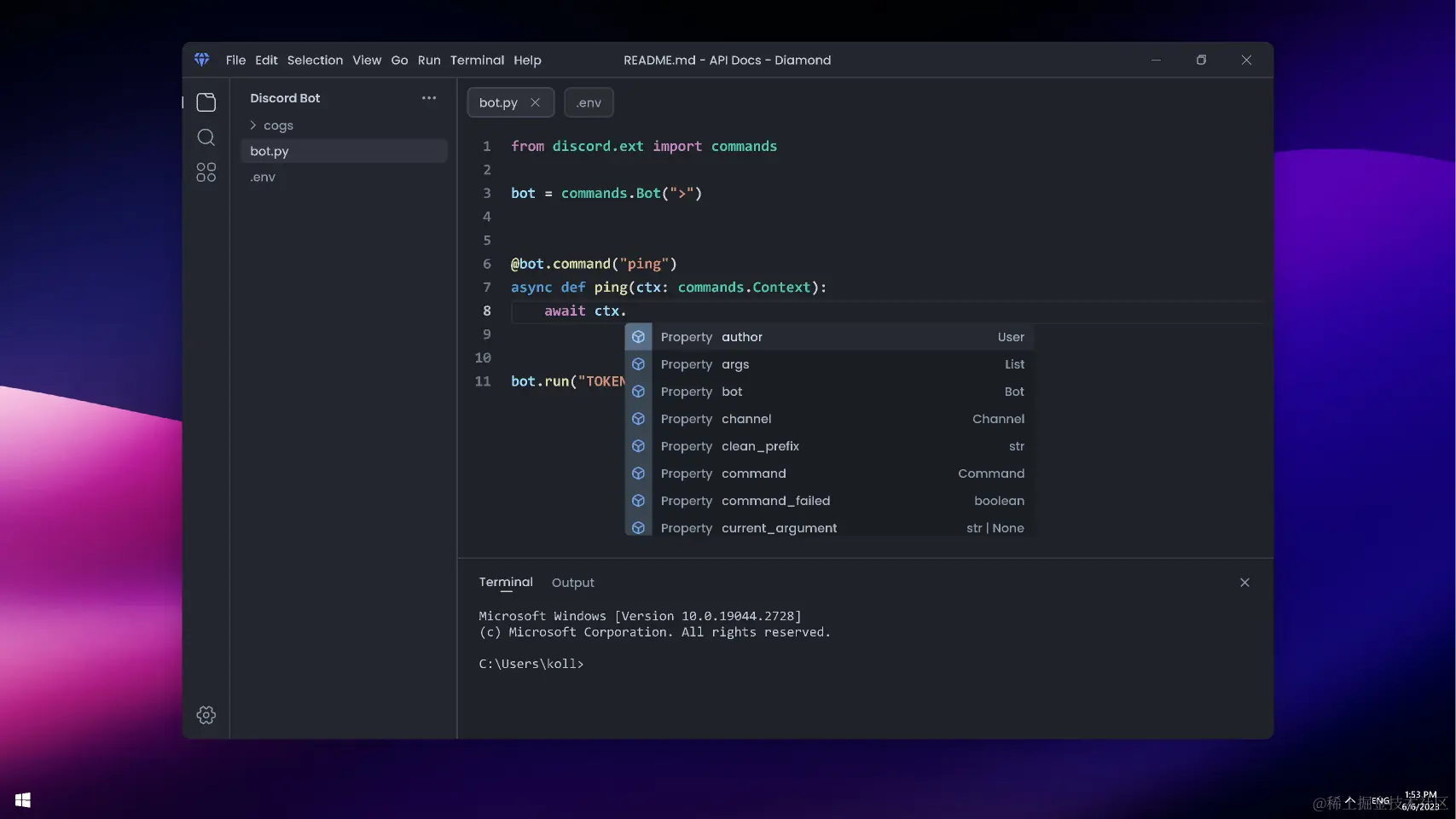Viewport: 1456px width, 819px height.
Task: Open the Discord Bot panel ellipsis menu
Action: pyautogui.click(x=429, y=98)
